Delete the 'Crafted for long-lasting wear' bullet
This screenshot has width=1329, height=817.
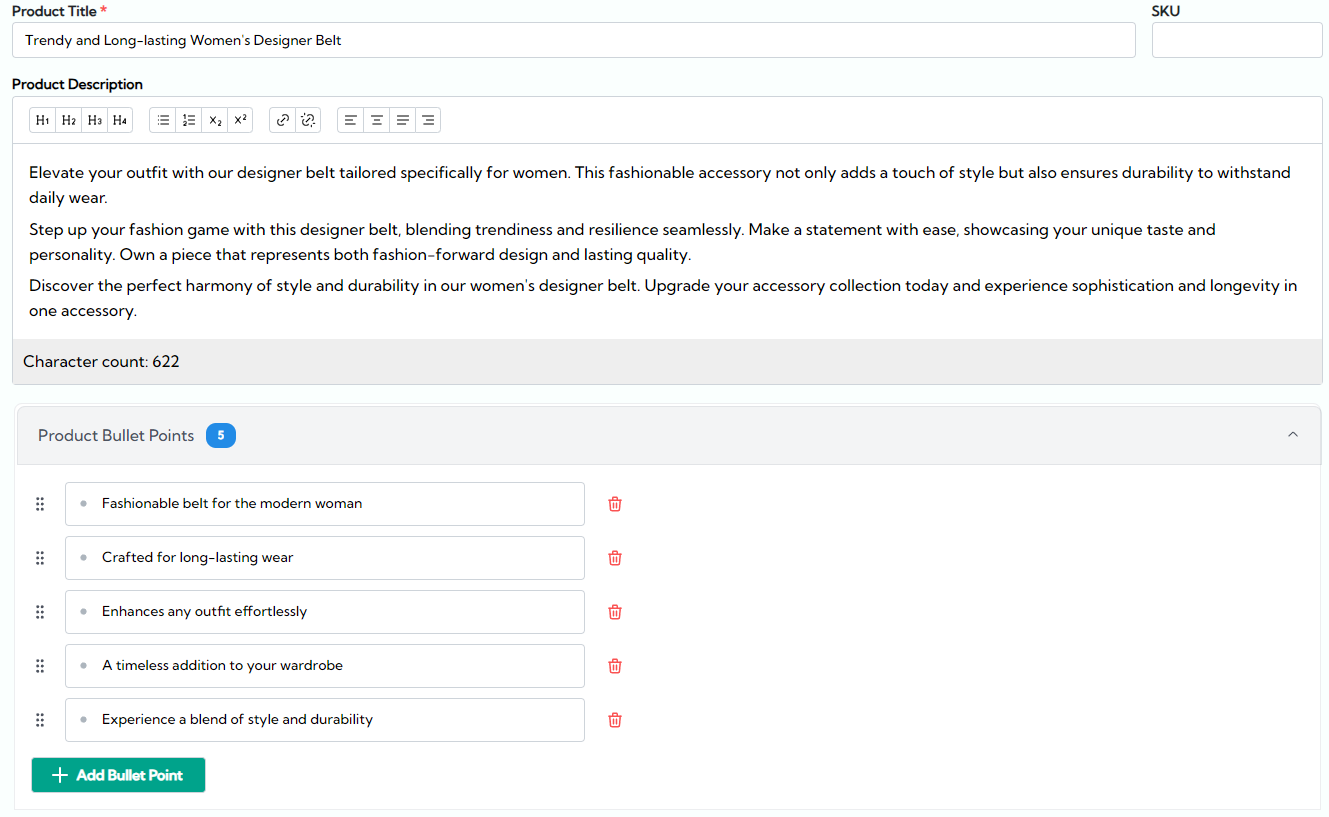pyautogui.click(x=614, y=557)
